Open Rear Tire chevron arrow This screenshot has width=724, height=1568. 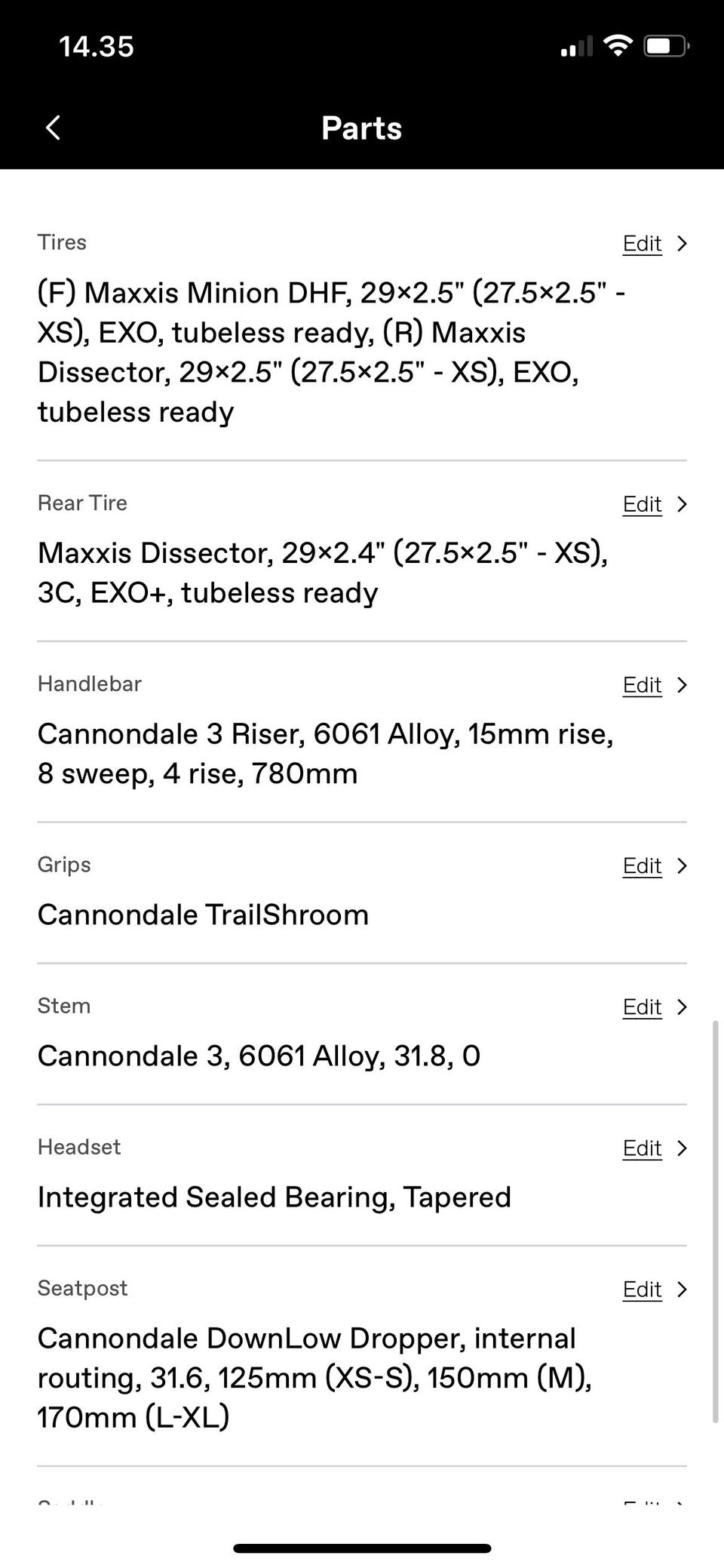click(682, 504)
